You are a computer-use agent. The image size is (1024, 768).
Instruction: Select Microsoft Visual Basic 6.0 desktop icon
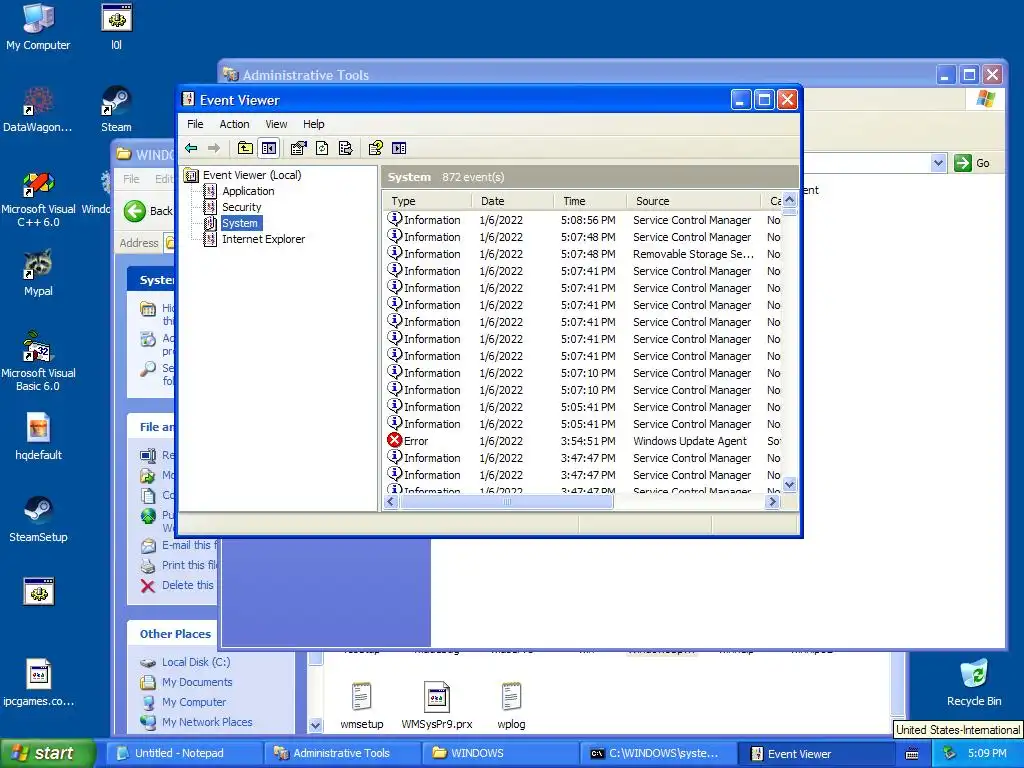click(38, 362)
